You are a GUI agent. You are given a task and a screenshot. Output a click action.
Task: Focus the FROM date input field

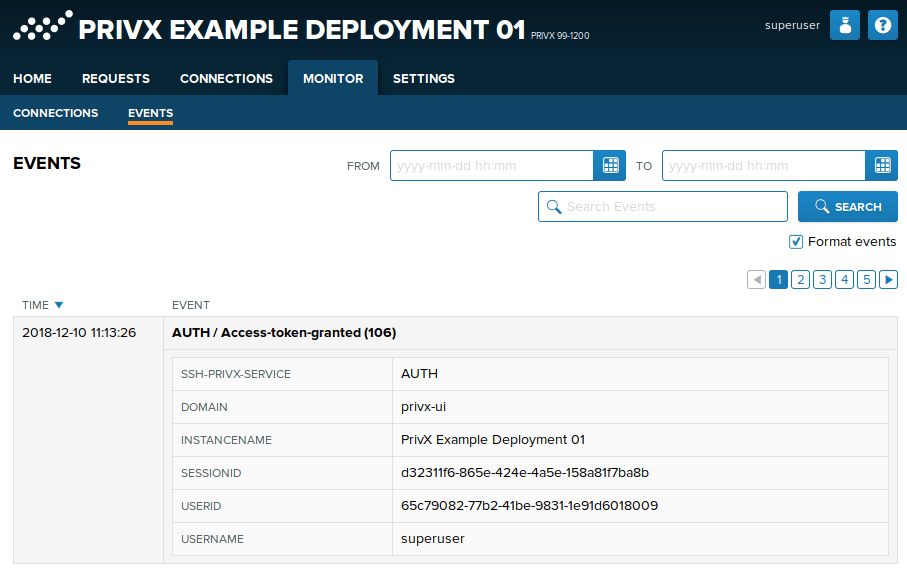point(492,165)
